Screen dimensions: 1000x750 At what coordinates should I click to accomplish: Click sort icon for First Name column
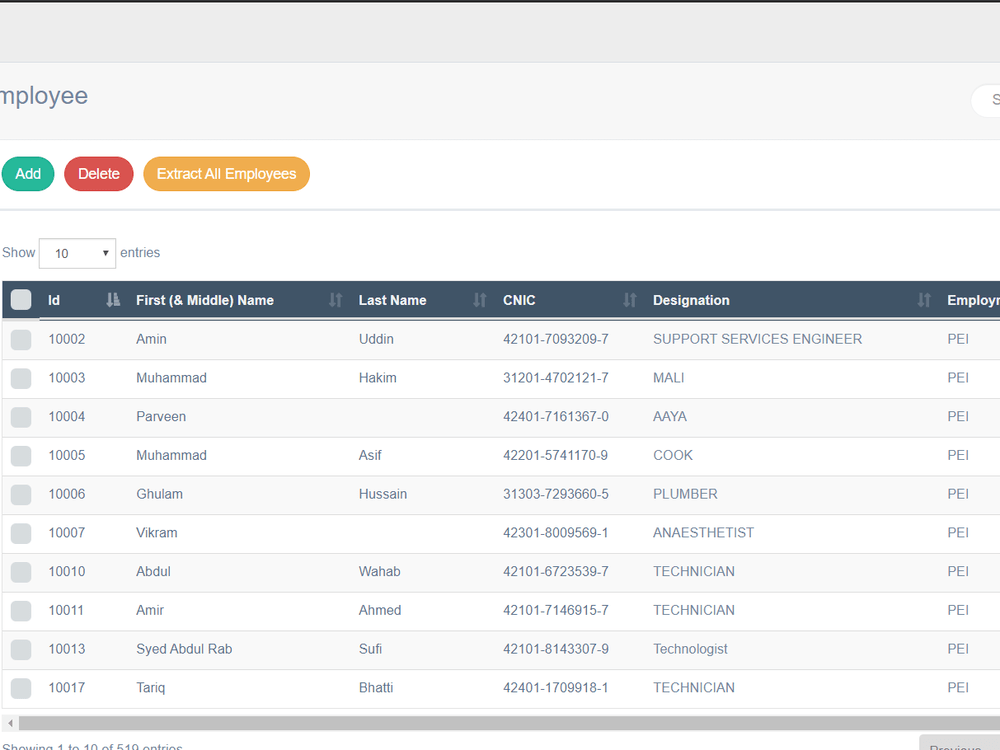pos(335,300)
